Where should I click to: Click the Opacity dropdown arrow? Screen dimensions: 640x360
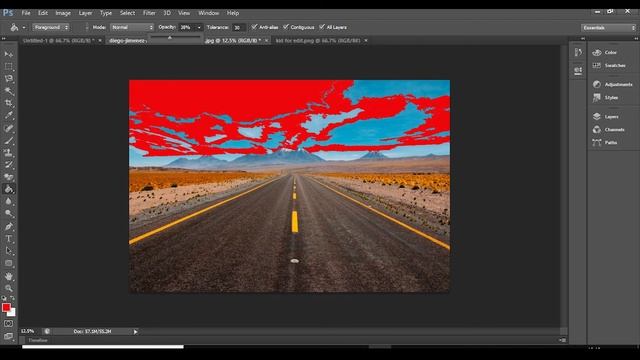[199, 27]
